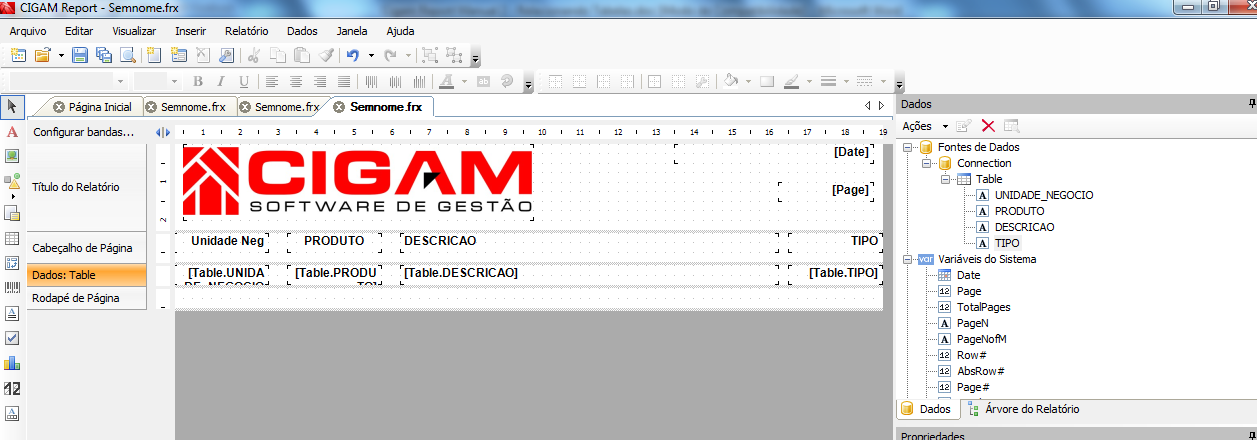The width and height of the screenshot is (1257, 440).
Task: Open the text color dropdown arrow
Action: pos(463,81)
